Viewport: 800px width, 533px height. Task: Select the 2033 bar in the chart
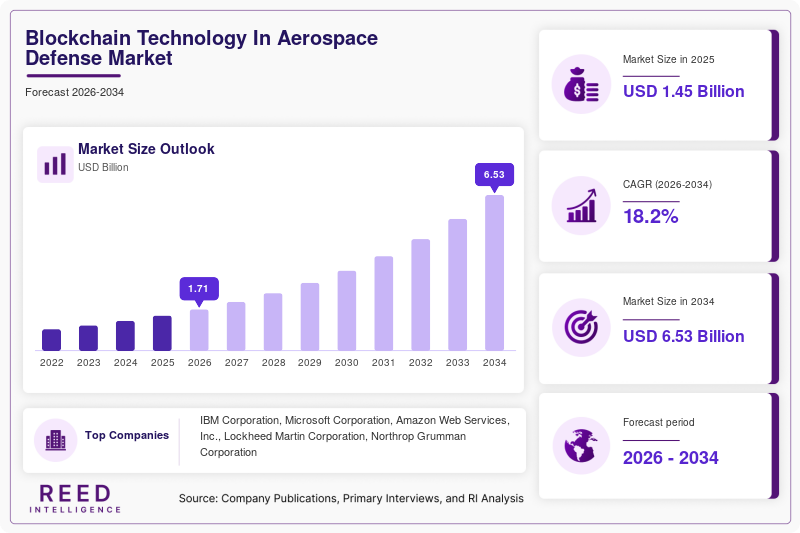[458, 285]
